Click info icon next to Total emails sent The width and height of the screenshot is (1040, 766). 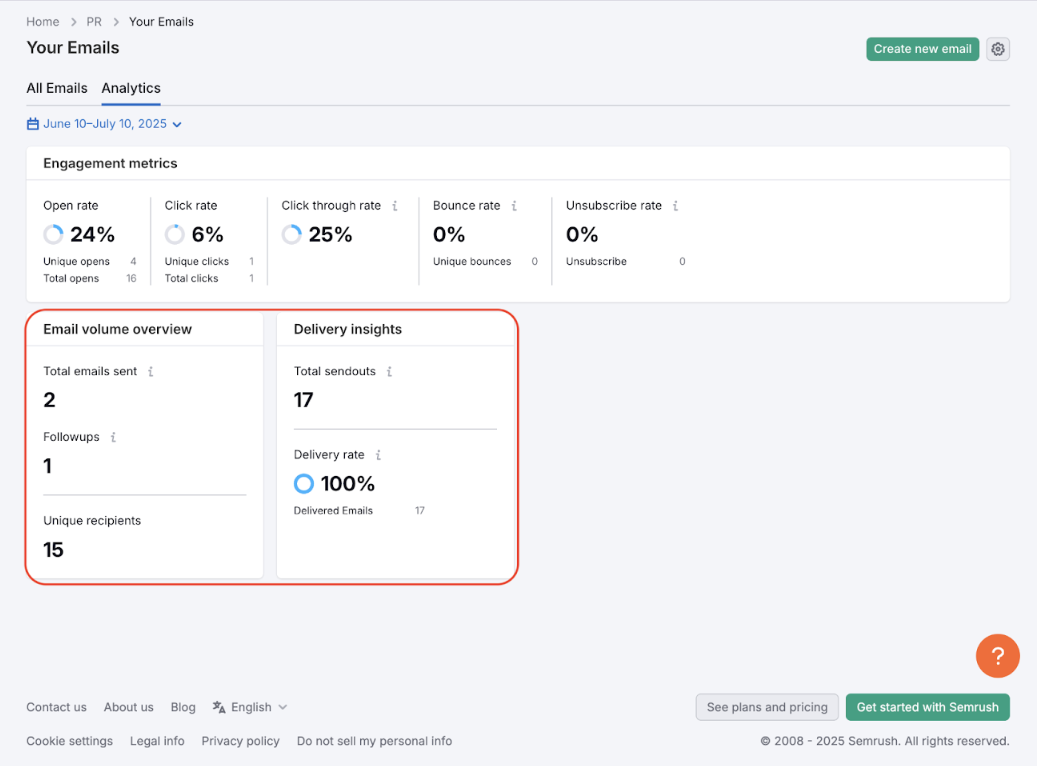(x=151, y=371)
